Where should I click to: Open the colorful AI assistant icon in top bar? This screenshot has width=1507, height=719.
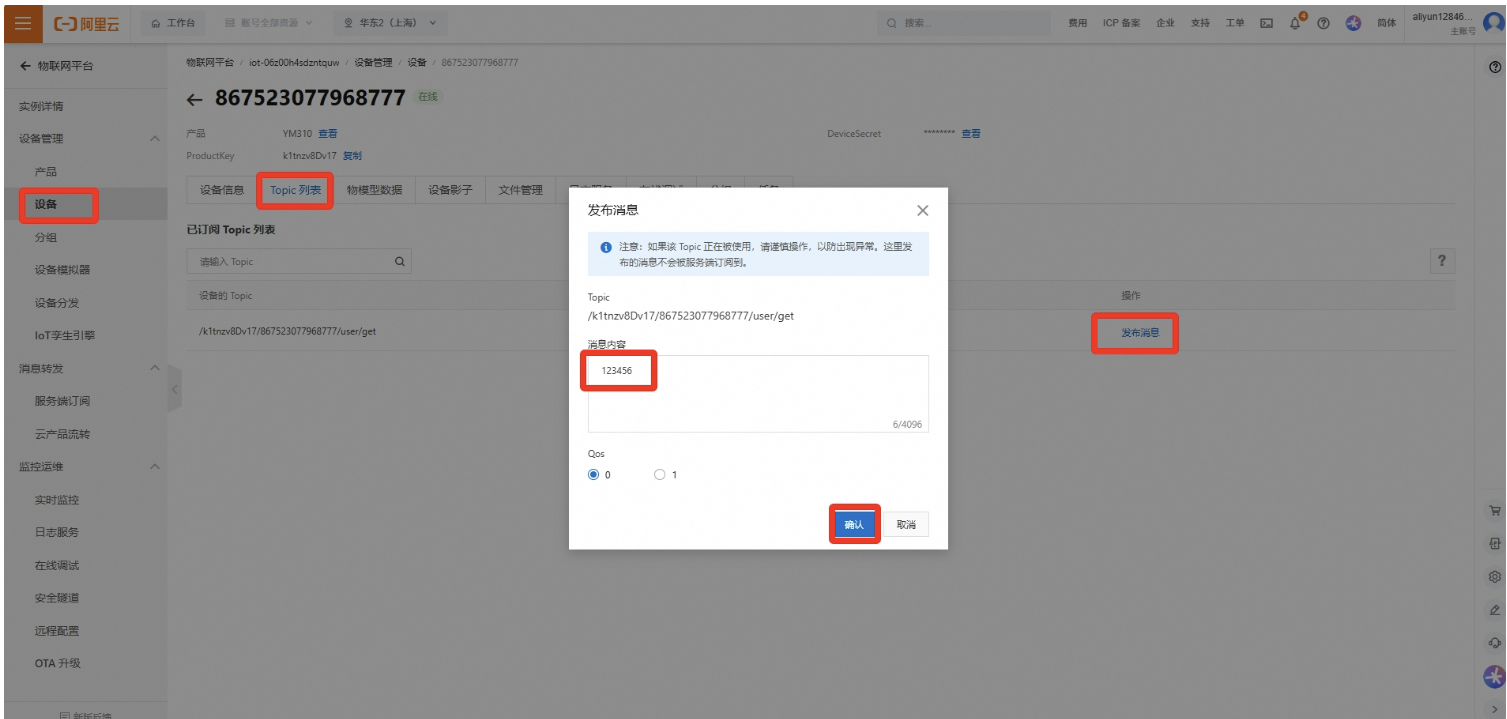click(x=1353, y=23)
